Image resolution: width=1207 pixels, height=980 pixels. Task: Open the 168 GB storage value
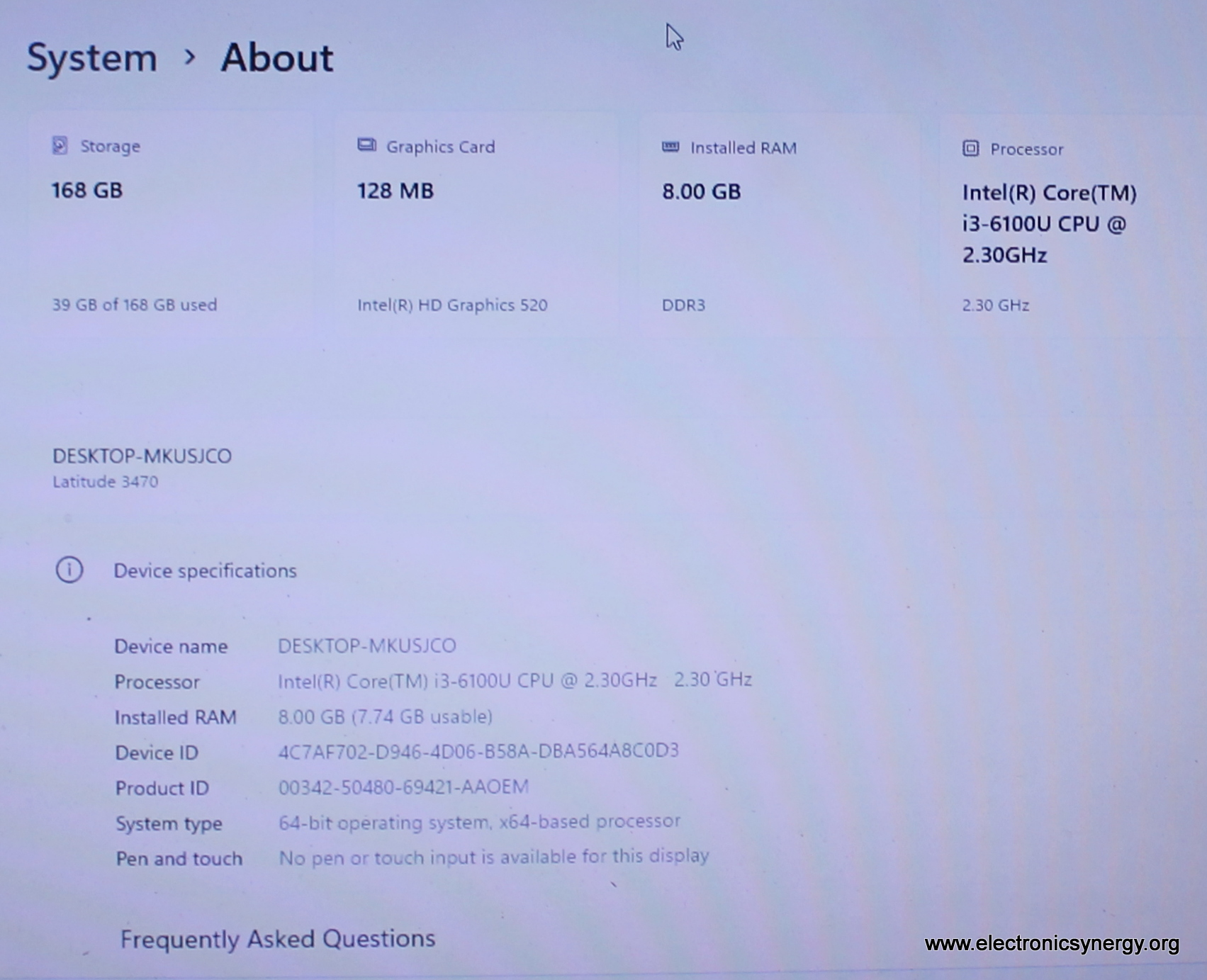pos(87,191)
